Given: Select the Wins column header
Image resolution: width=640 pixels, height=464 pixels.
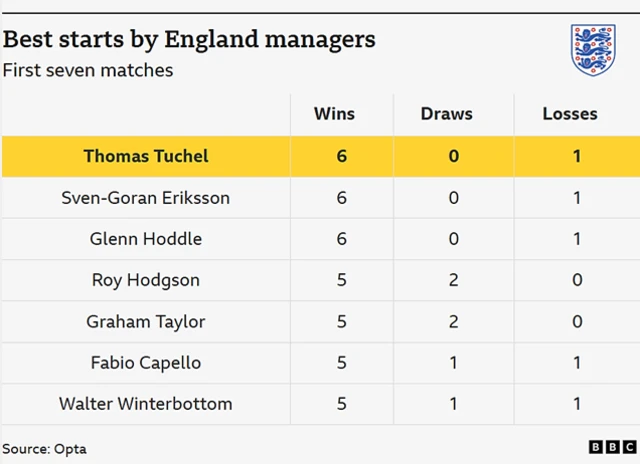Looking at the screenshot, I should tap(334, 114).
